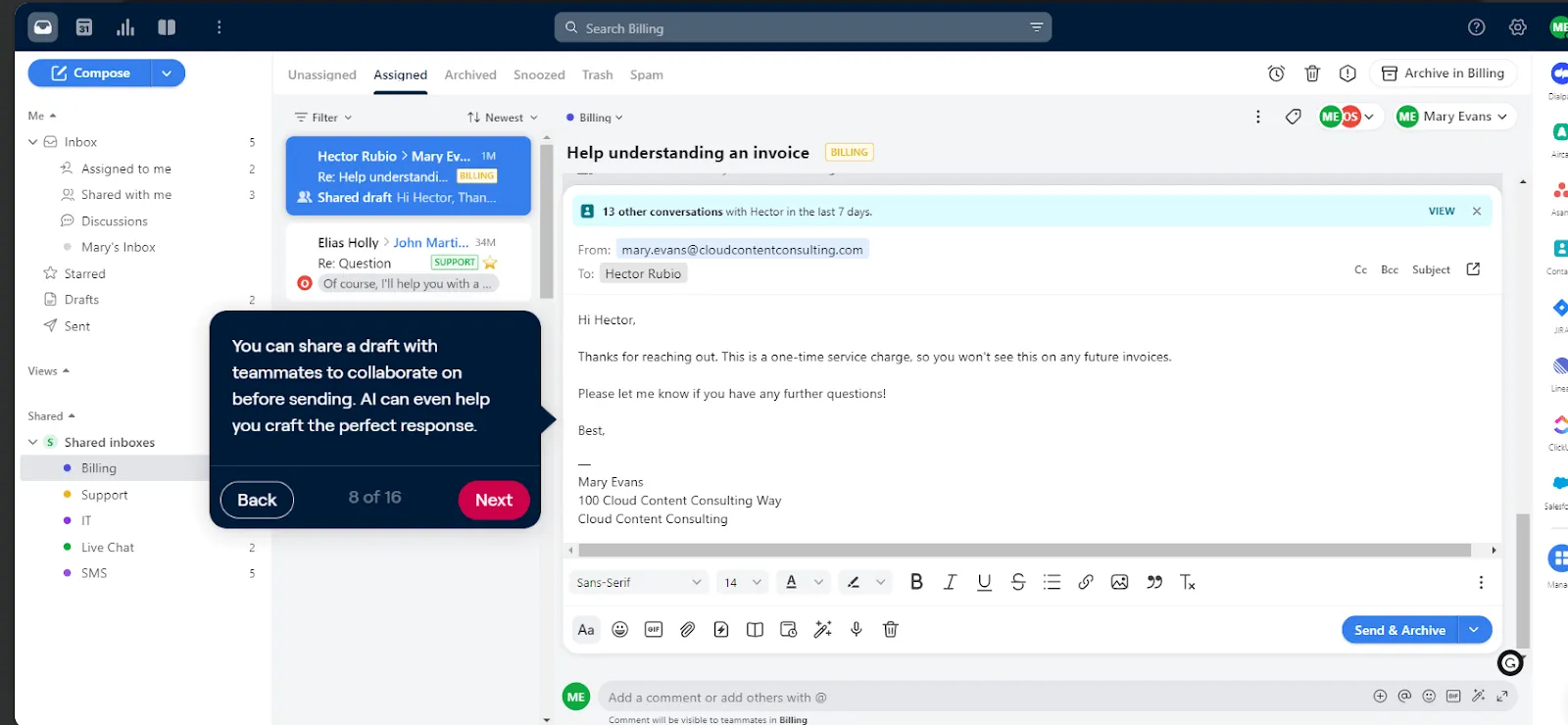This screenshot has height=725, width=1568.
Task: Switch to the Unassigned tab
Action: pos(322,74)
